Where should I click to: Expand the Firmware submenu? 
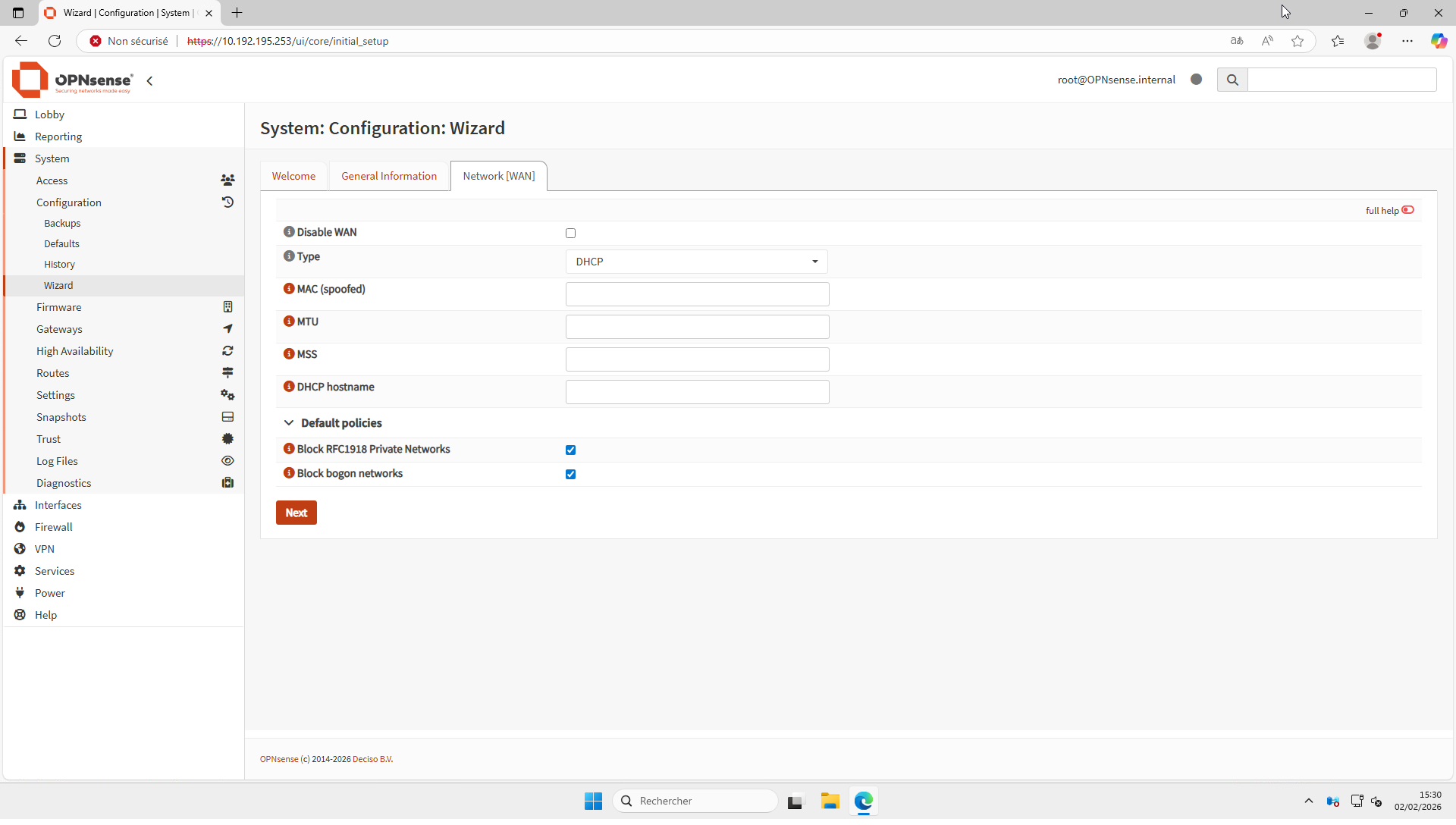pyautogui.click(x=59, y=307)
